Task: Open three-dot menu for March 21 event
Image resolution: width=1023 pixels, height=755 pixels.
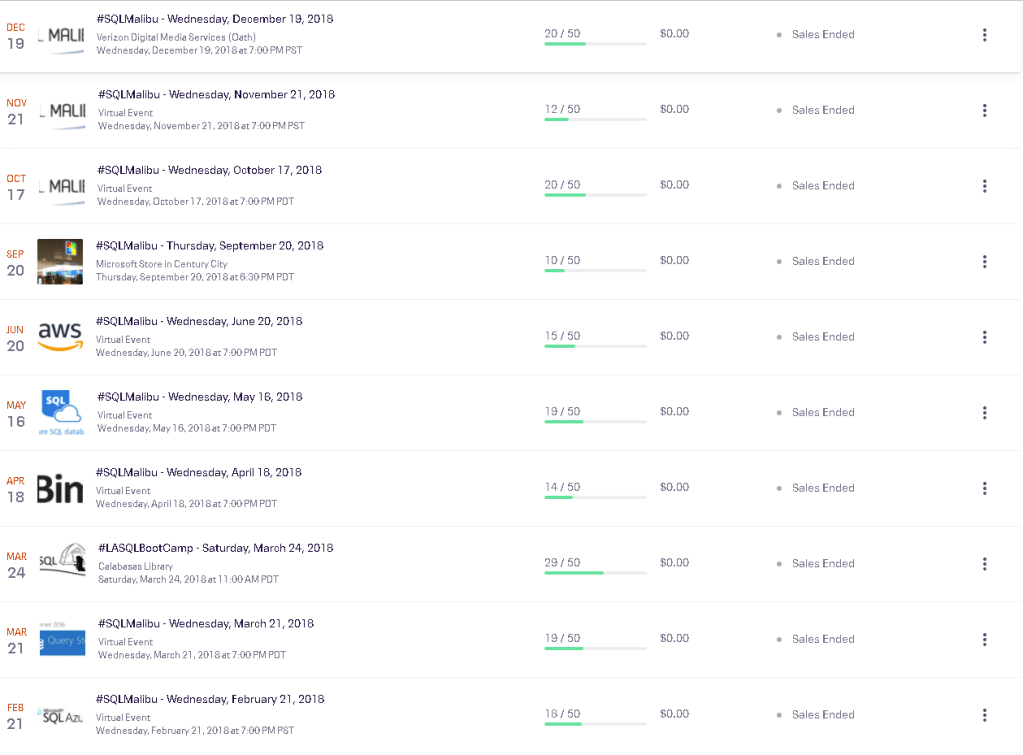Action: 984,639
